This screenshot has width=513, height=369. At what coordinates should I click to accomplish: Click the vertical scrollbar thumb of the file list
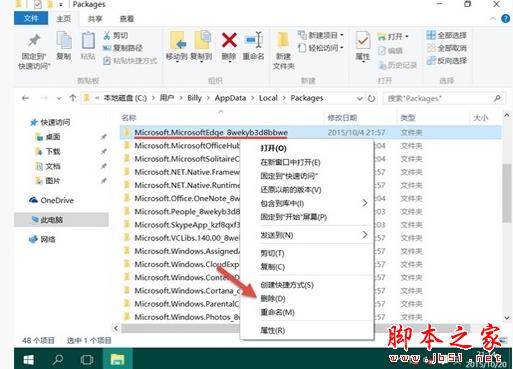(507, 193)
